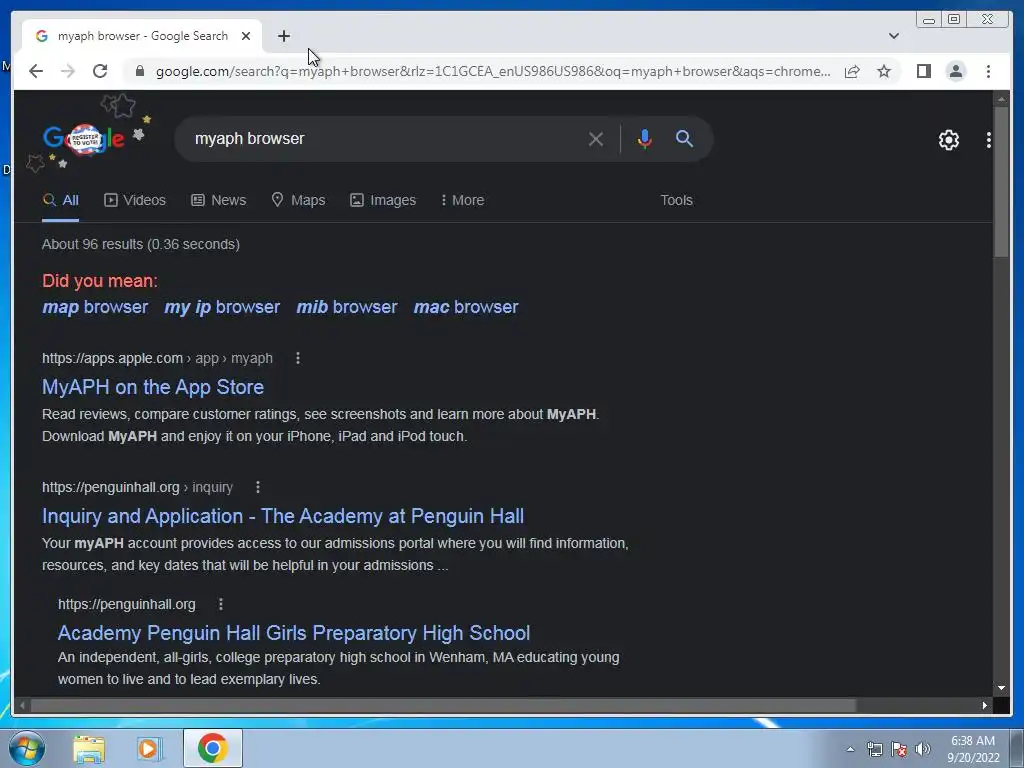Open the network tray icon
Image resolution: width=1024 pixels, height=768 pixels.
point(874,749)
